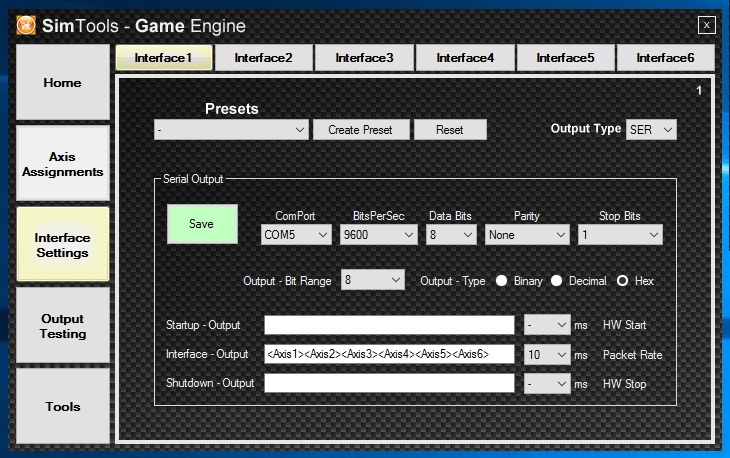Open the Packet Rate ms dropdown
The height and width of the screenshot is (458, 730).
coord(547,355)
